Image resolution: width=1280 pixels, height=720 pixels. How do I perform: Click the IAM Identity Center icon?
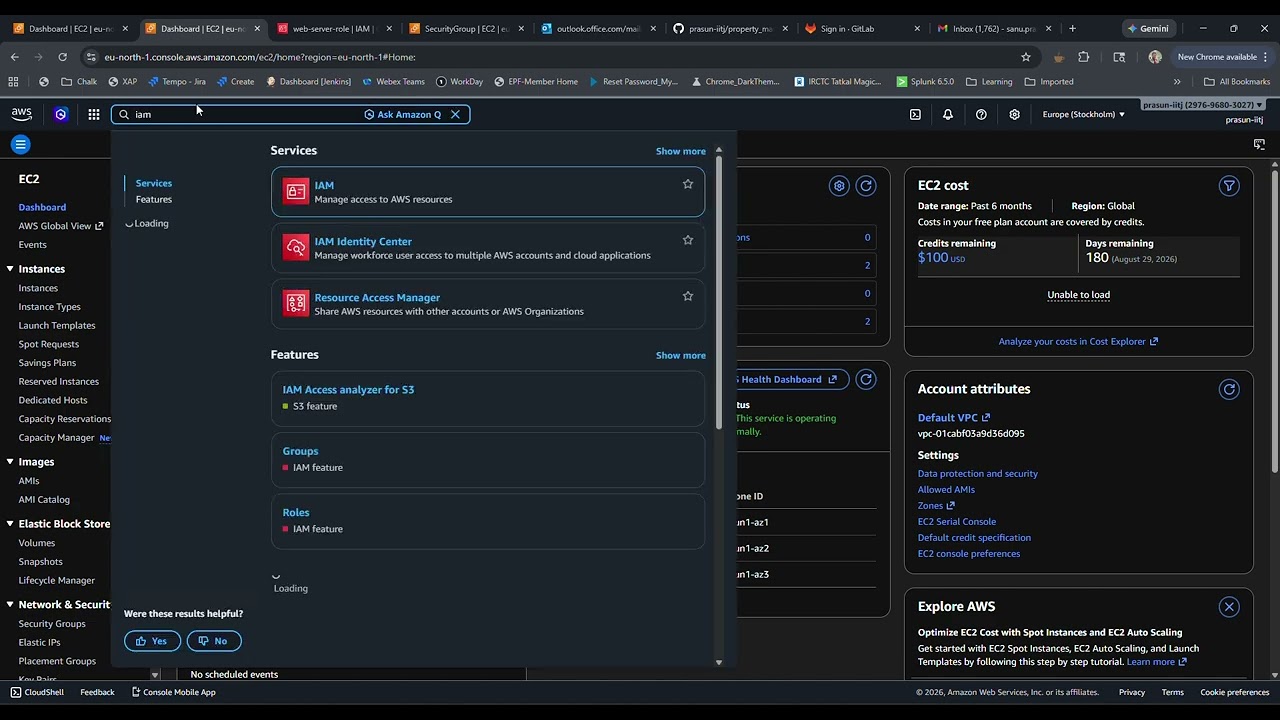coord(296,248)
